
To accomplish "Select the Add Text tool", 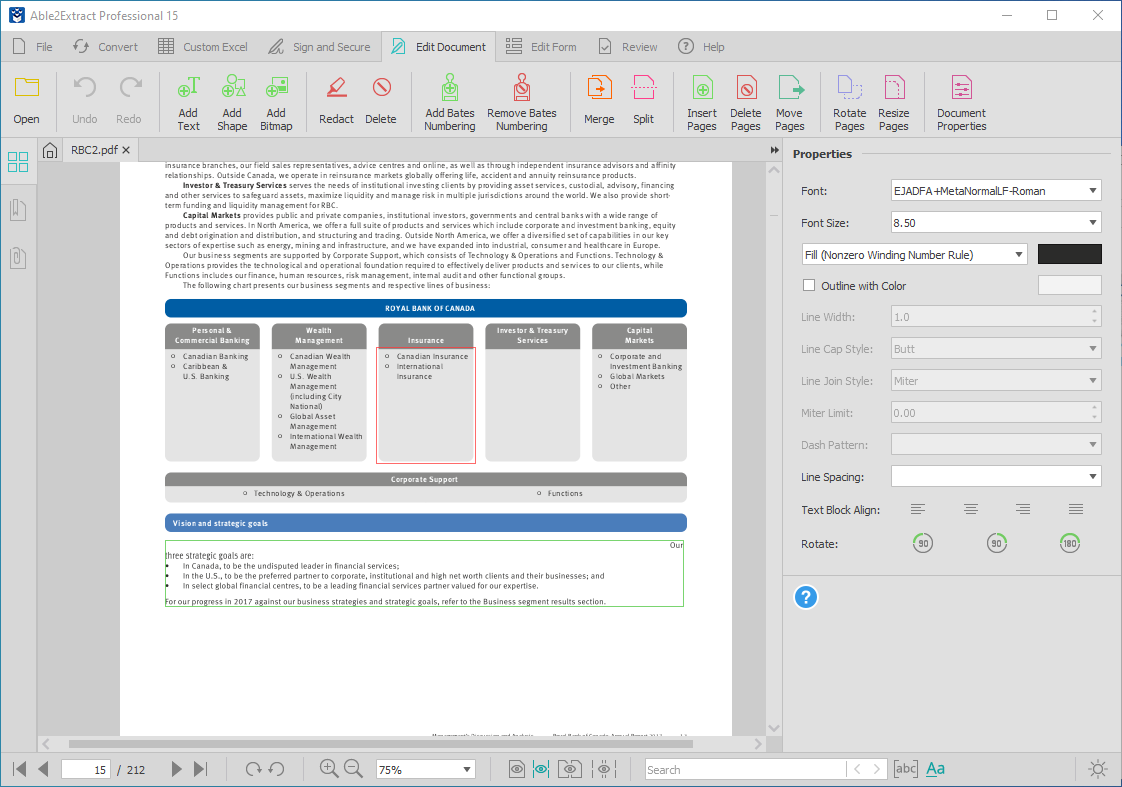I will pyautogui.click(x=186, y=100).
